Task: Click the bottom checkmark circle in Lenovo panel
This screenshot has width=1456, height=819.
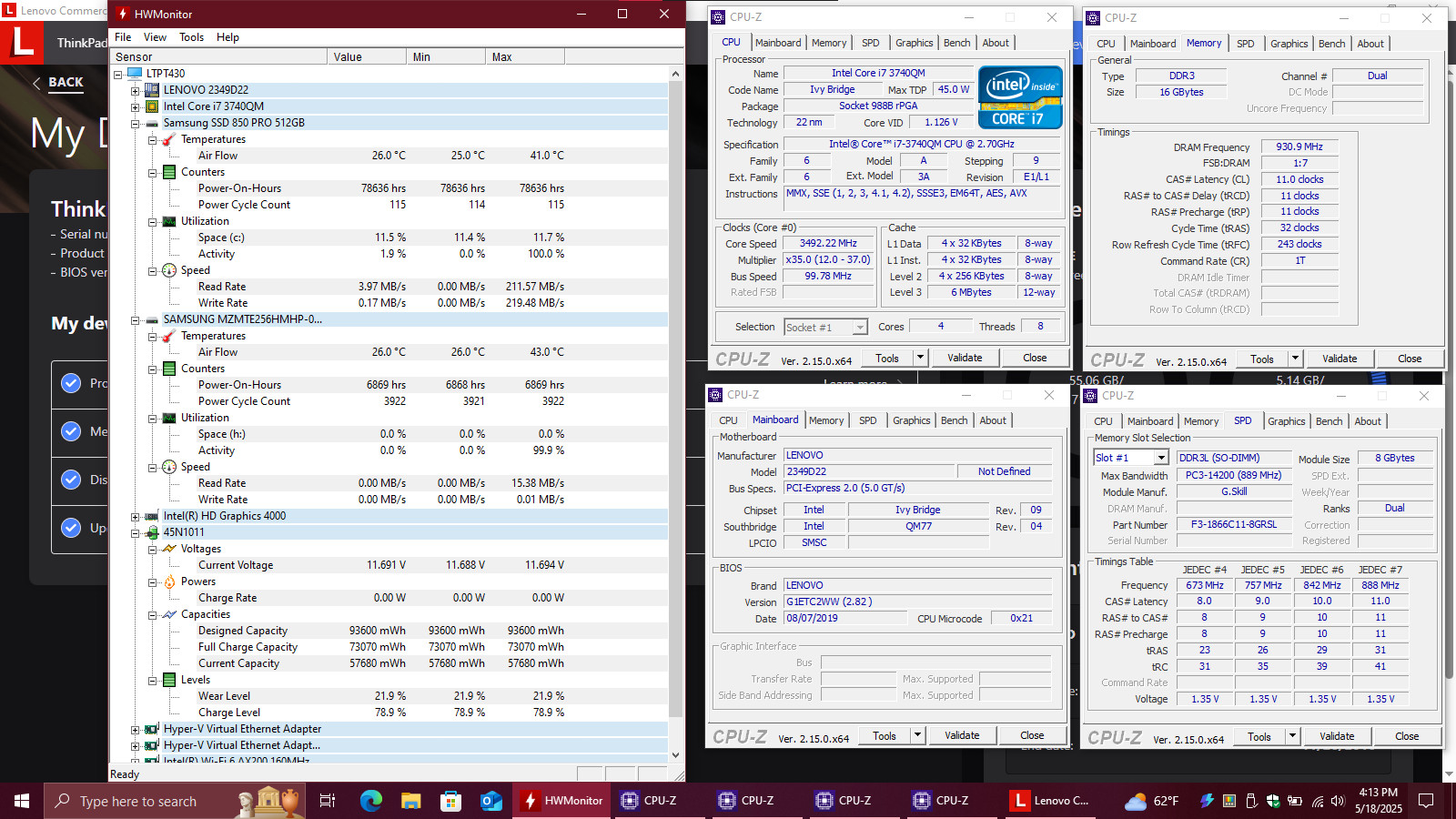Action: [71, 528]
